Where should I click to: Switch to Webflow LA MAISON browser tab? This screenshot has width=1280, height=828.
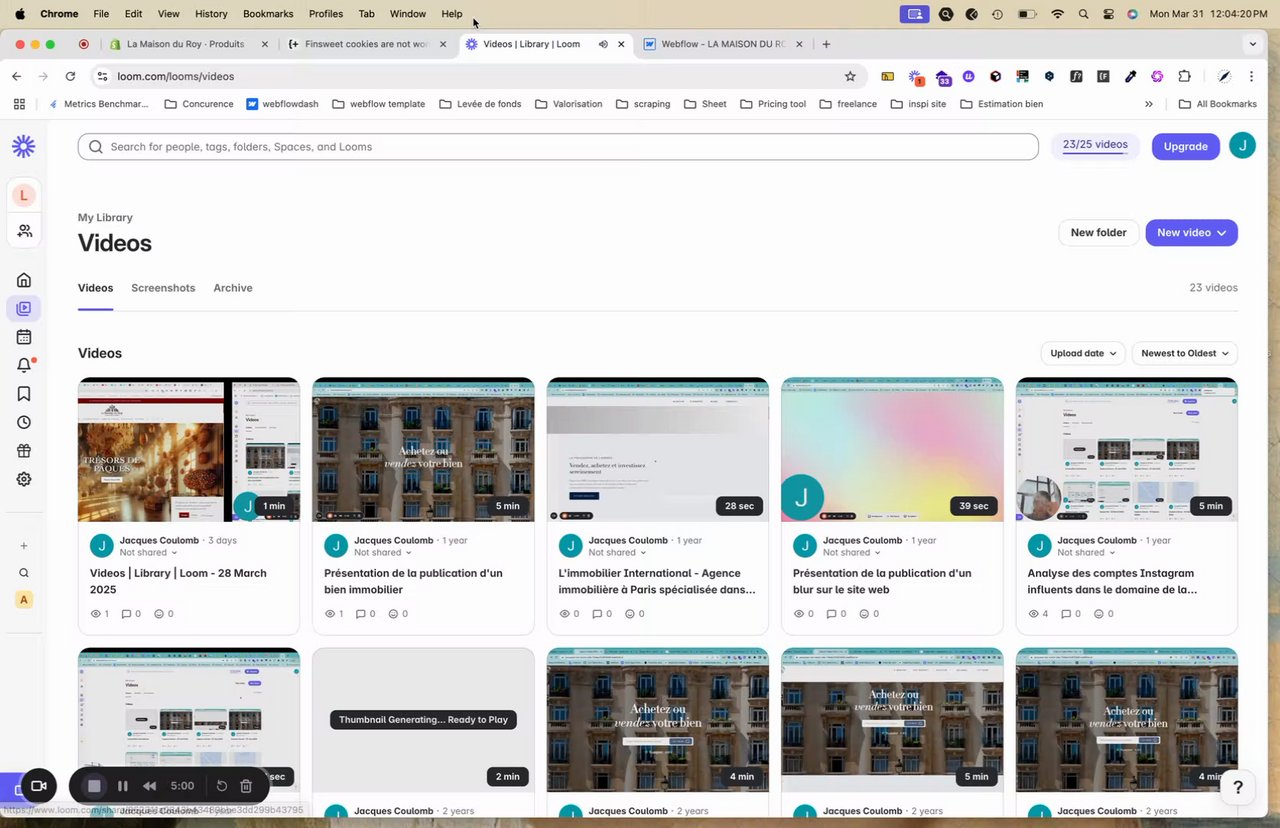tap(722, 44)
